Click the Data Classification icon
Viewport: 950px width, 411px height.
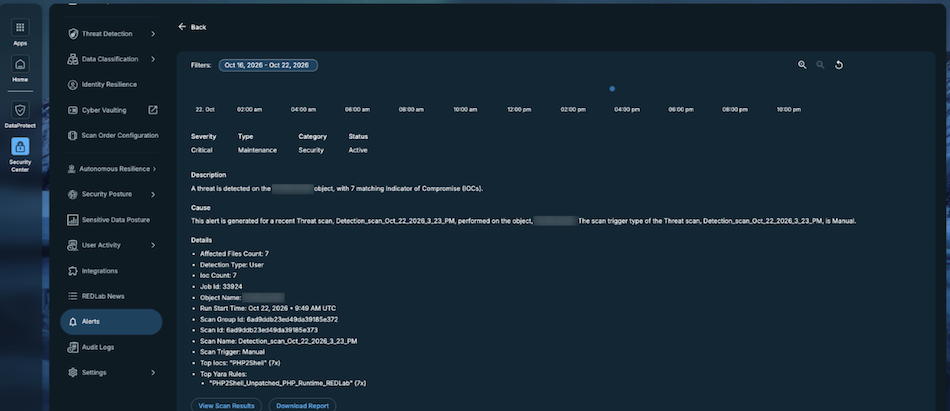pyautogui.click(x=73, y=59)
